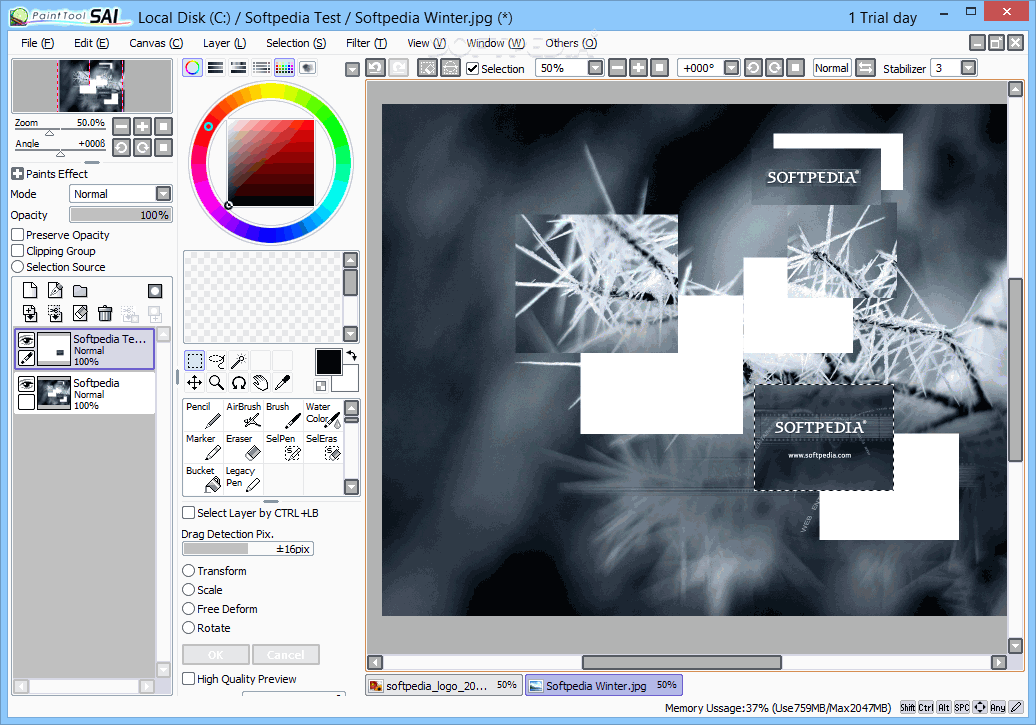Select the Hand pan tool
Image resolution: width=1036 pixels, height=725 pixels.
click(x=260, y=382)
